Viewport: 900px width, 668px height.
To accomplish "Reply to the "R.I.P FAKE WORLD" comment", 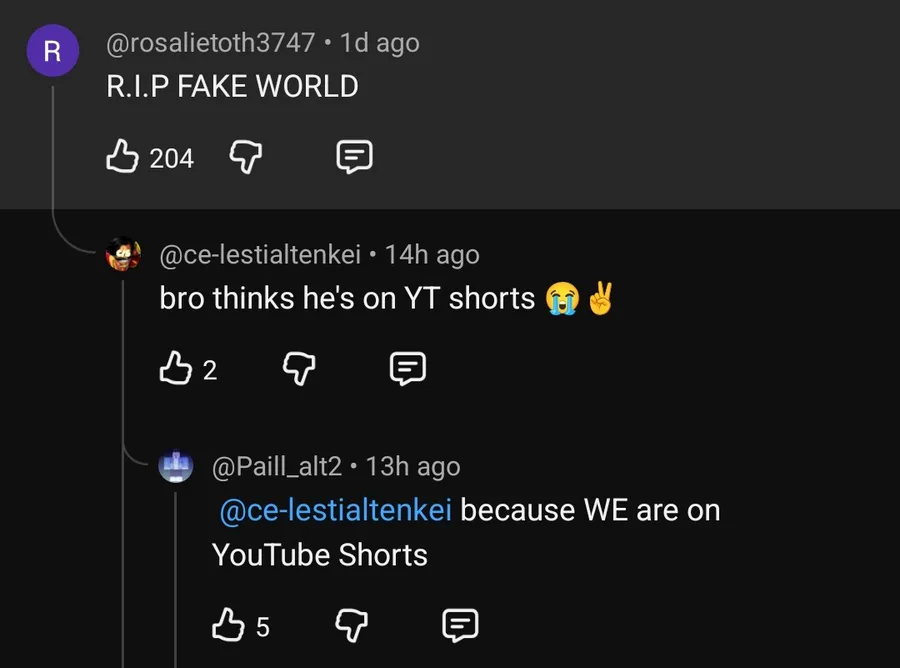I will [354, 156].
